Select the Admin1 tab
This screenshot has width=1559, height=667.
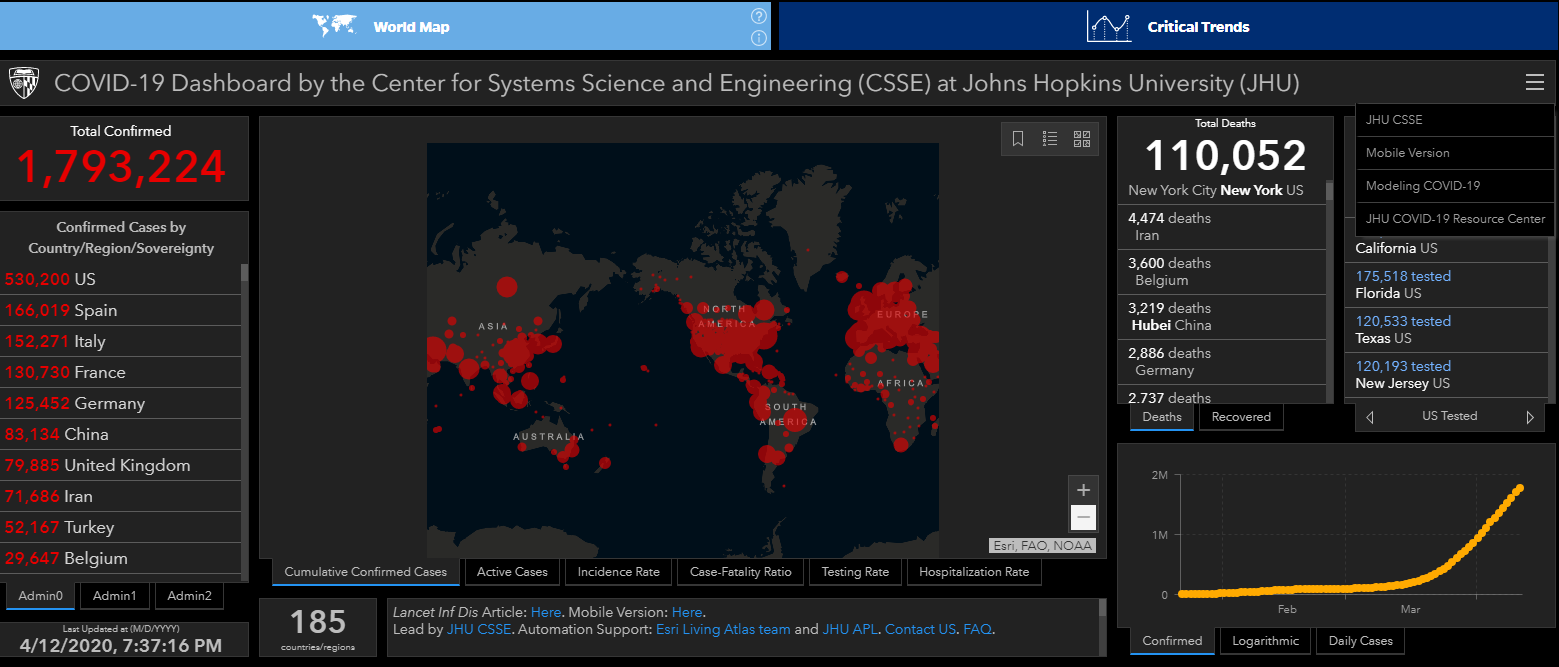coord(115,596)
